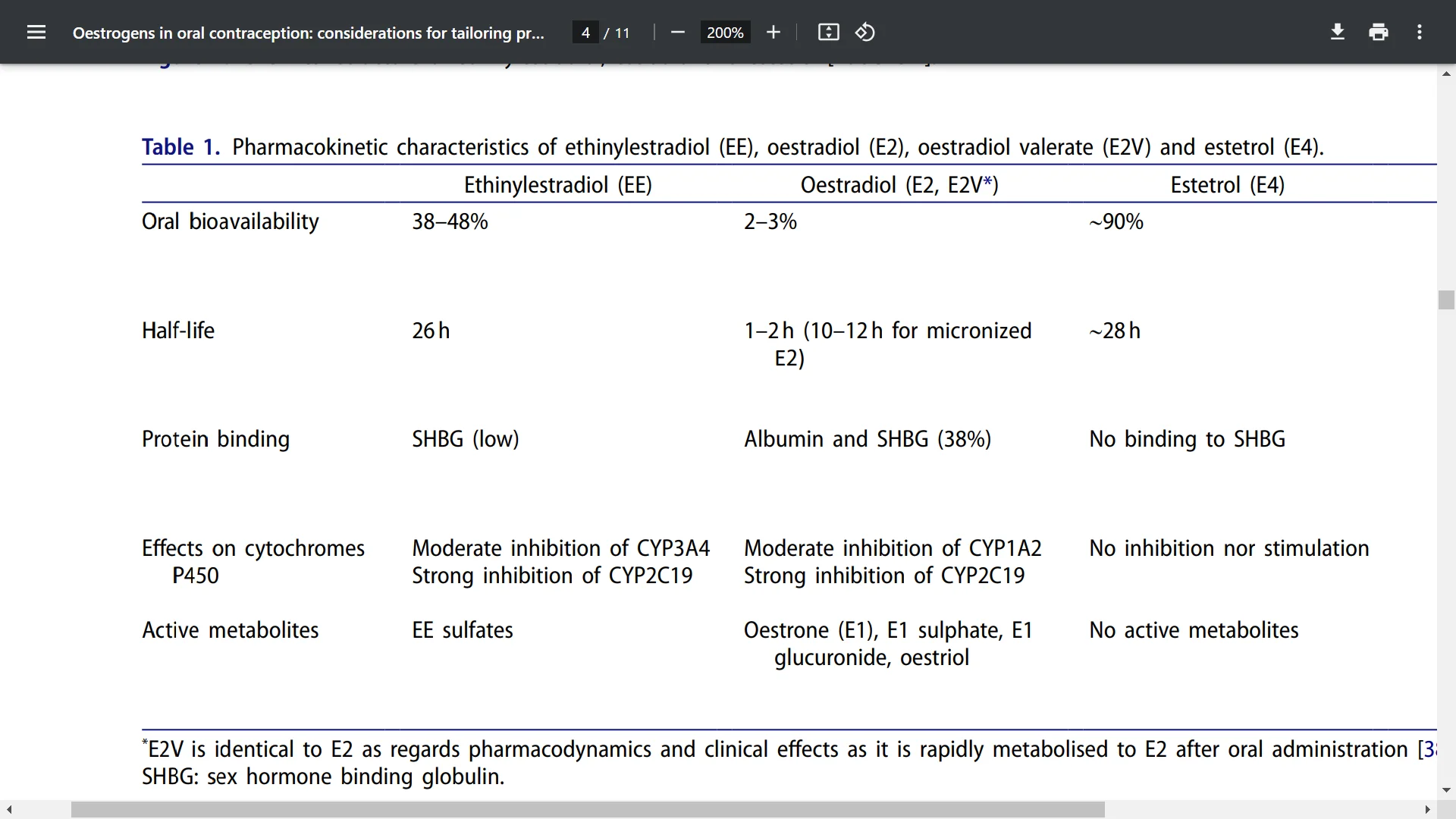
Task: Click the scroll down arrow
Action: (x=1446, y=790)
